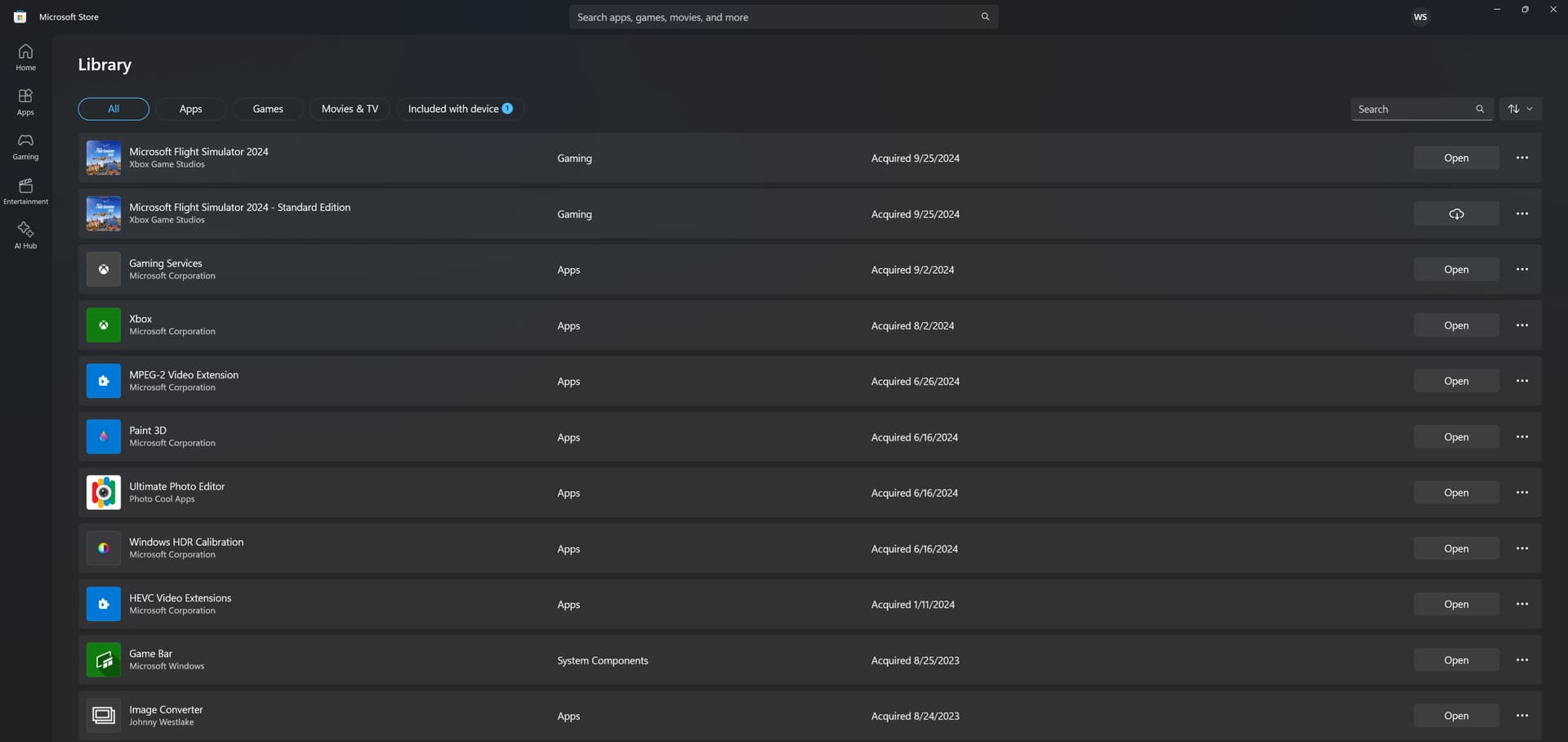Open HEVC Video Extensions
Screen dimensions: 1568x742
point(1456,604)
